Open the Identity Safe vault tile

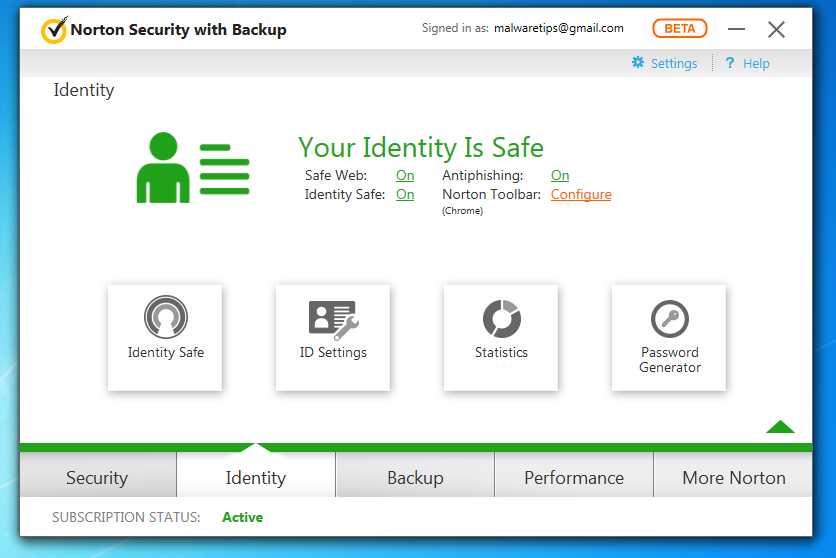tap(165, 337)
